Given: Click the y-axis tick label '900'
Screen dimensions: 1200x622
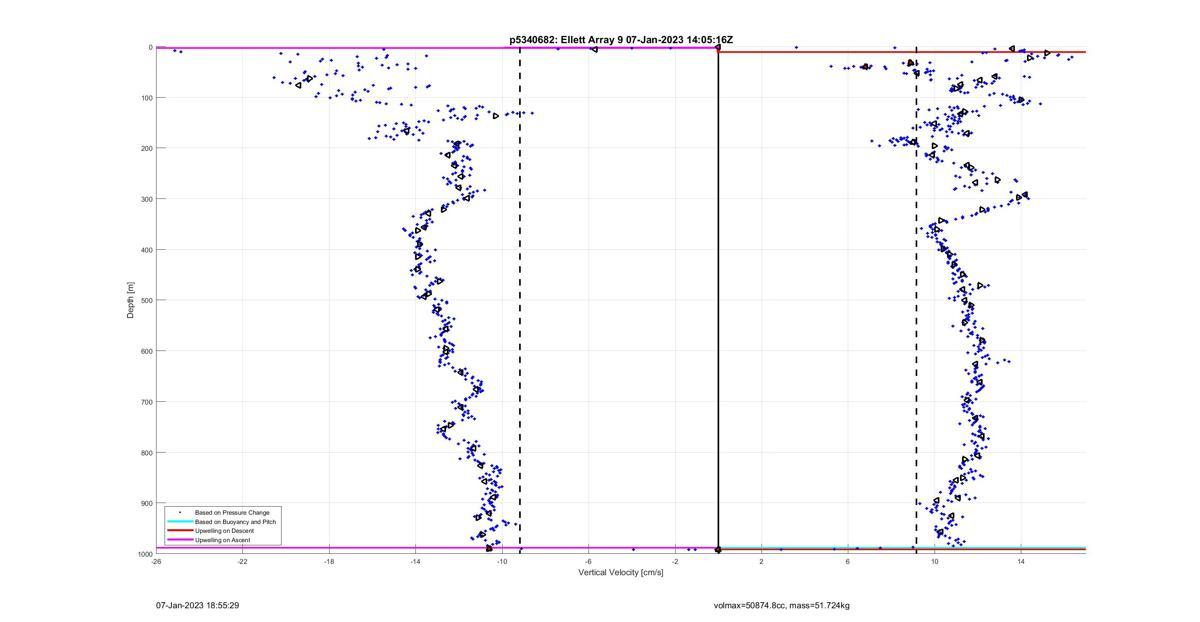Looking at the screenshot, I should click(x=145, y=503).
